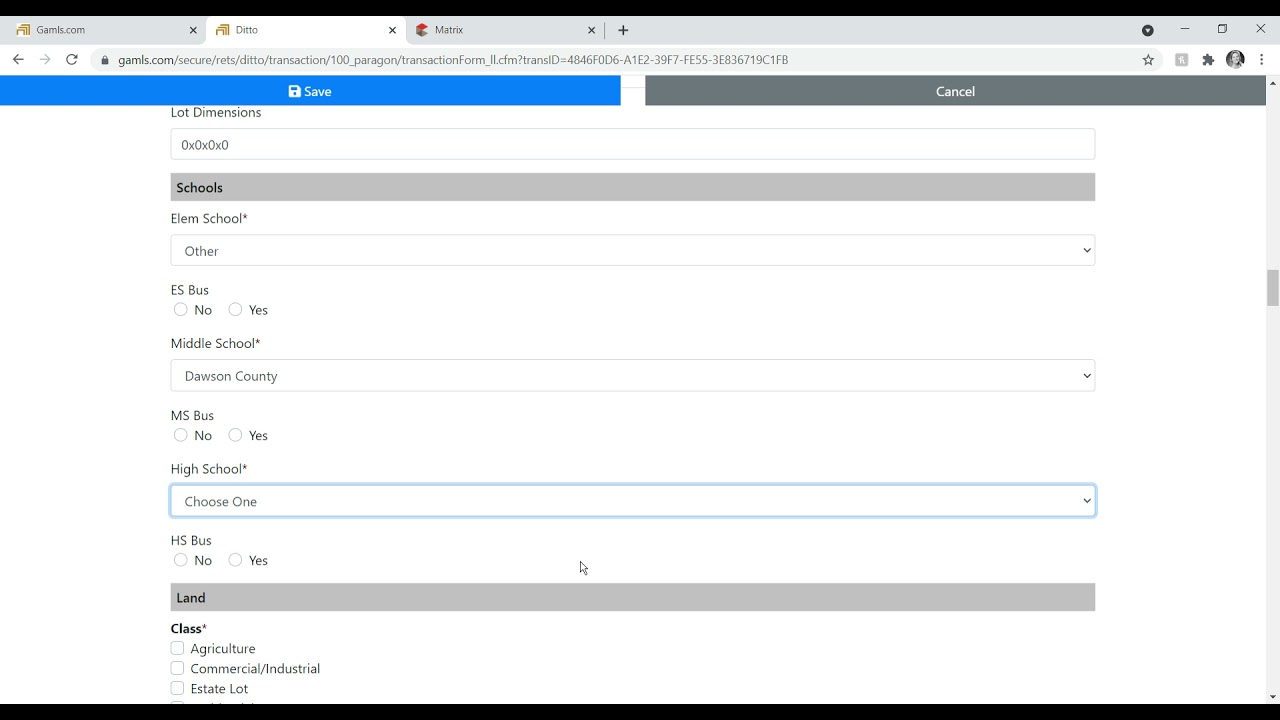The height and width of the screenshot is (720, 1280).
Task: Click the scrollbar up arrow
Action: 1273,83
